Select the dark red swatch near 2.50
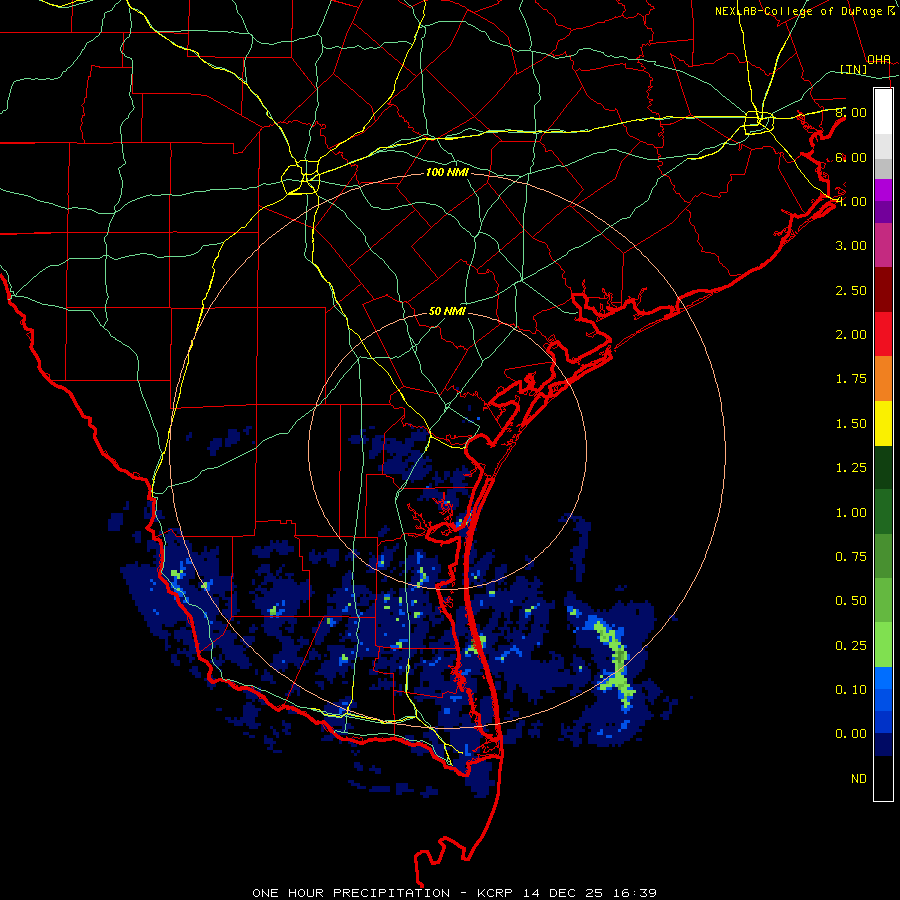This screenshot has height=900, width=900. 883,289
